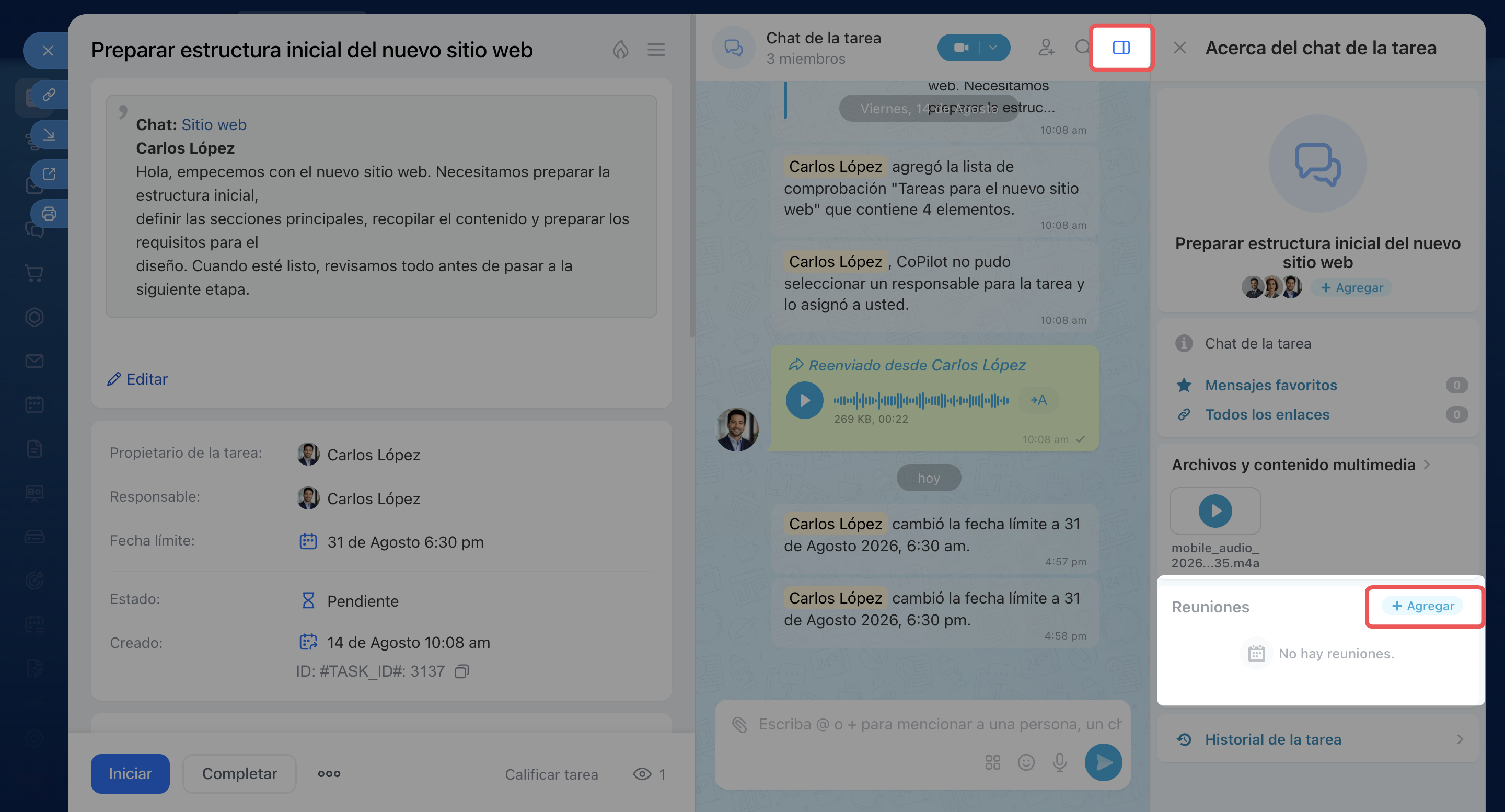Search within the task chat
Screen dimensions: 1505x812
(x=1082, y=47)
